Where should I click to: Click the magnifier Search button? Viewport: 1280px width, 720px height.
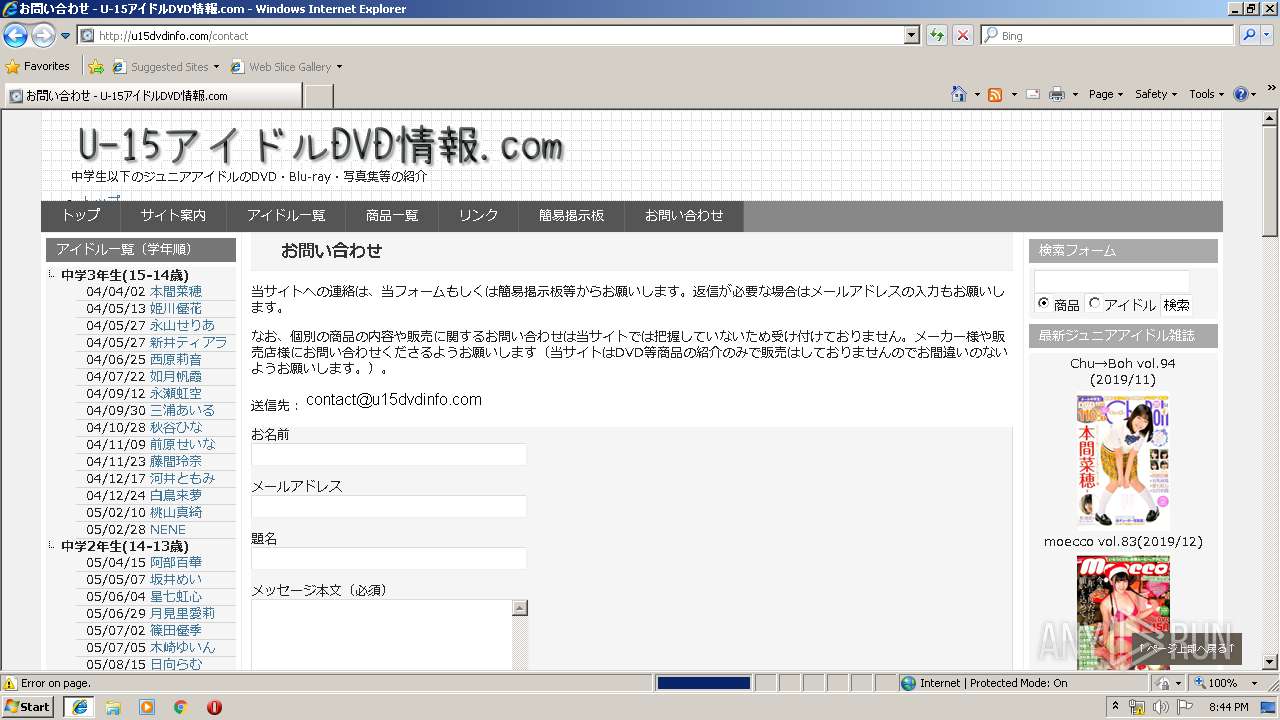pyautogui.click(x=1248, y=36)
